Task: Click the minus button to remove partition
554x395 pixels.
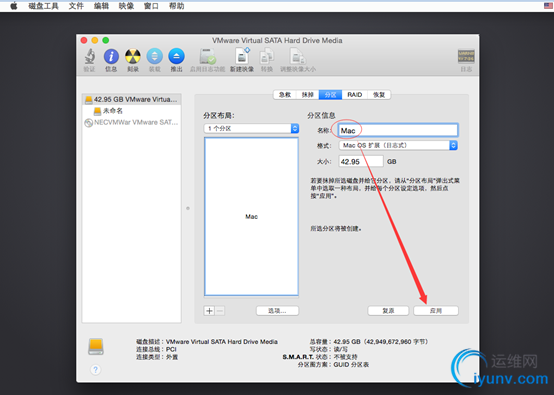Action: (x=220, y=311)
